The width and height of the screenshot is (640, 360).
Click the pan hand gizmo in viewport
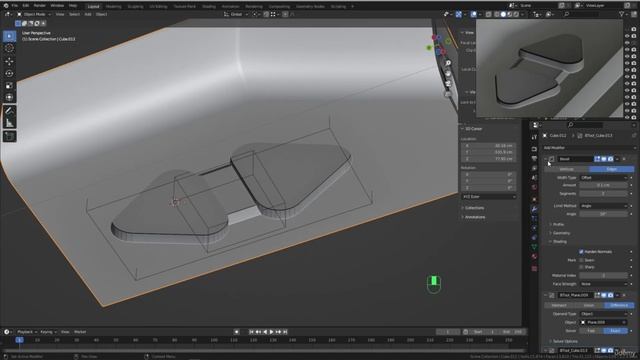point(448,73)
